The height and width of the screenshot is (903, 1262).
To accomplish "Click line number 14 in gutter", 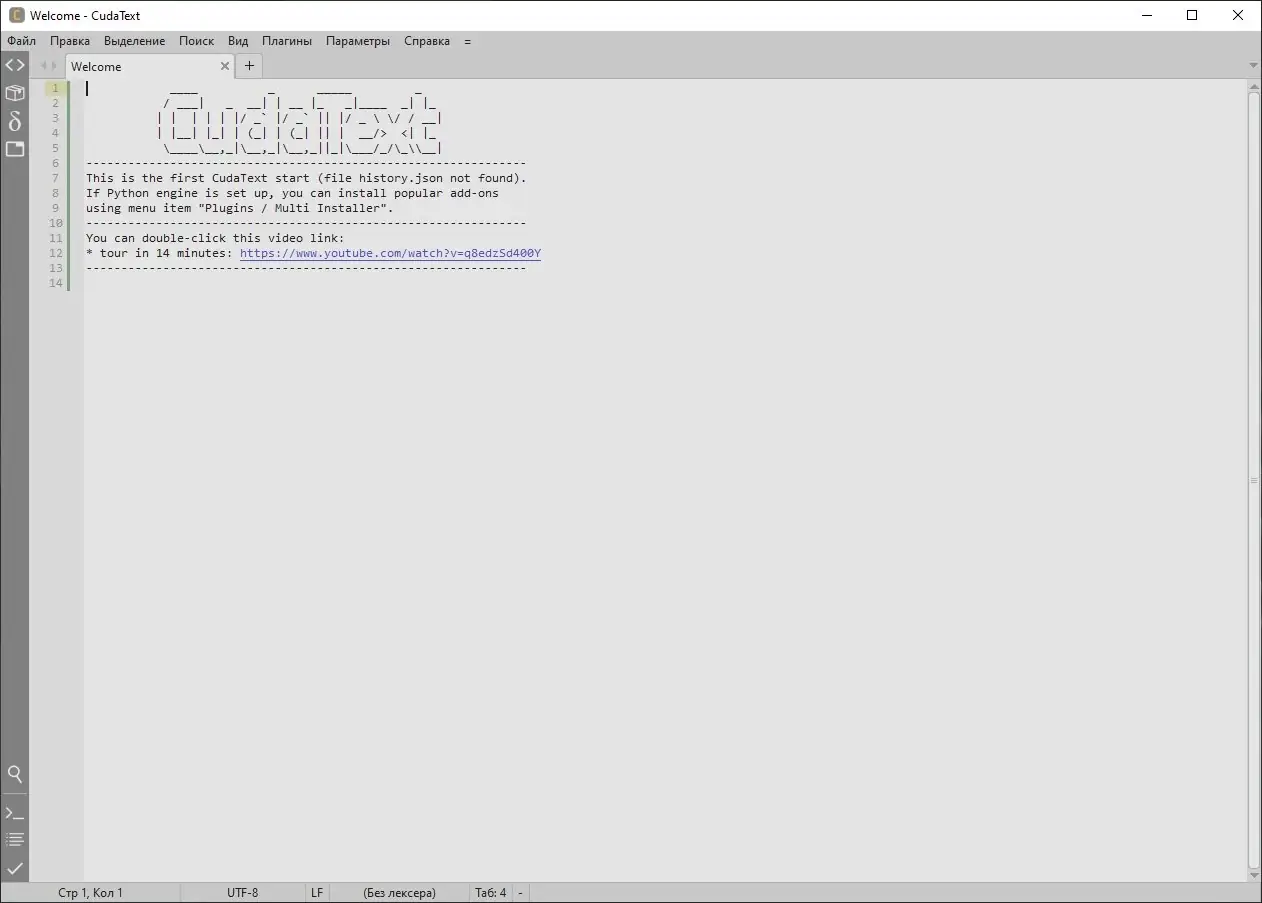I will coord(56,283).
